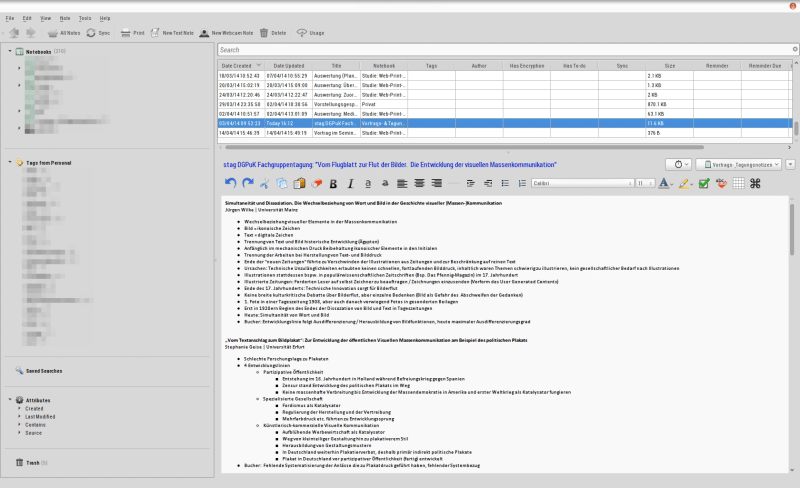Screen dimensions: 800x488
Task: Open Usage from the main toolbar
Action: (x=310, y=33)
